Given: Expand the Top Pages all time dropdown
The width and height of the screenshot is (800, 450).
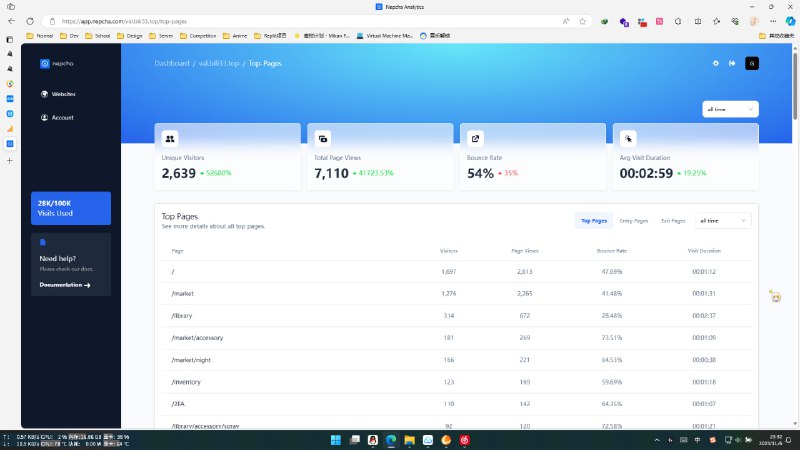Looking at the screenshot, I should tap(723, 220).
